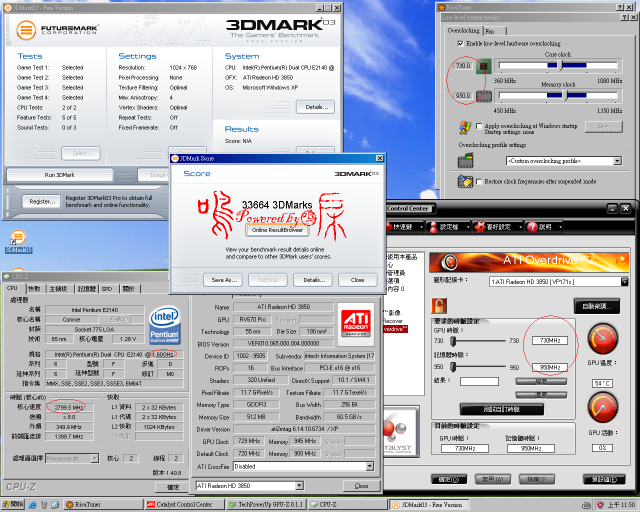Screen dimensions: 640x512
Task: Click the Windows startup icon in RivaTuner
Action: tap(464, 128)
